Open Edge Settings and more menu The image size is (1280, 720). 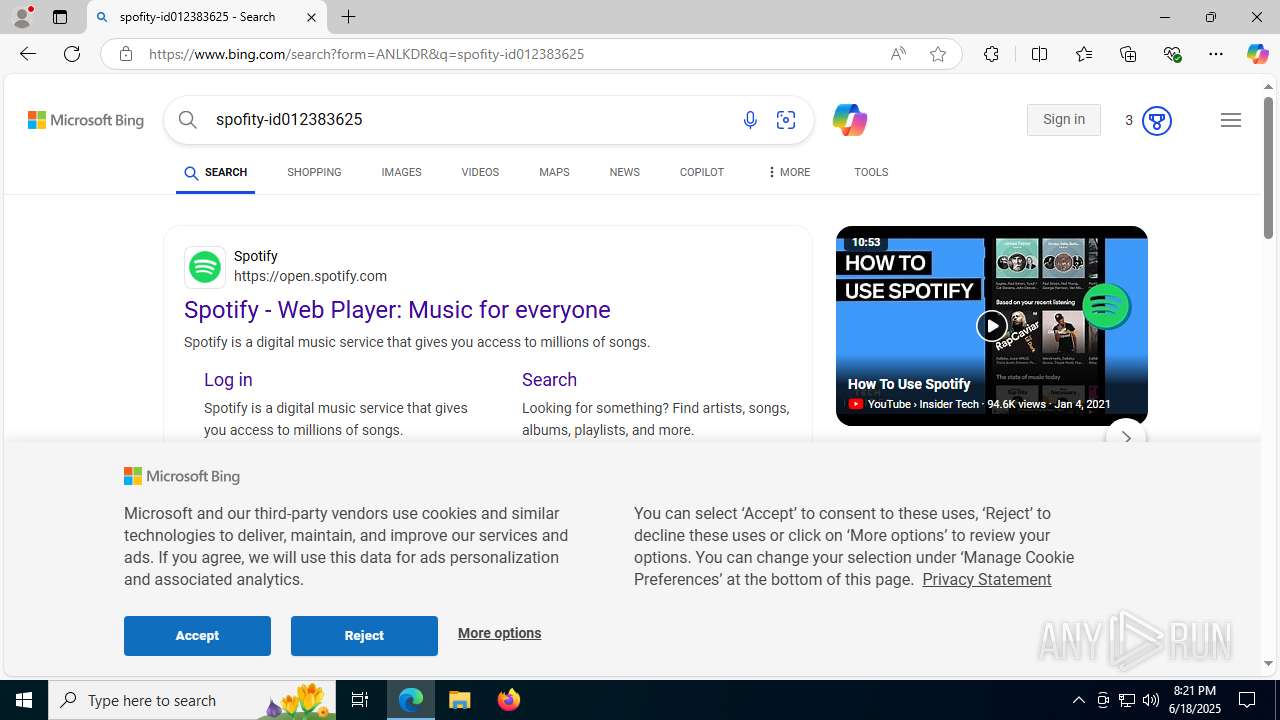1216,54
